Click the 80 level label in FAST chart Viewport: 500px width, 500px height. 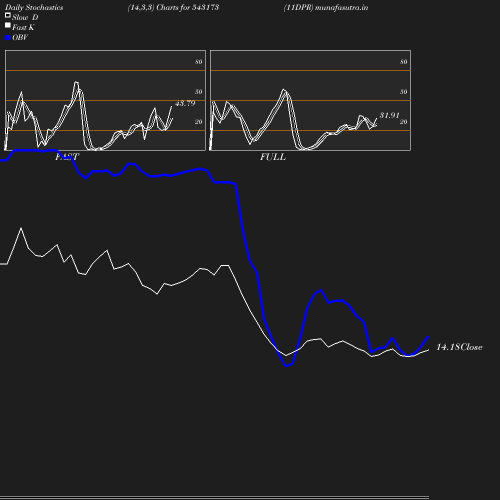199,62
